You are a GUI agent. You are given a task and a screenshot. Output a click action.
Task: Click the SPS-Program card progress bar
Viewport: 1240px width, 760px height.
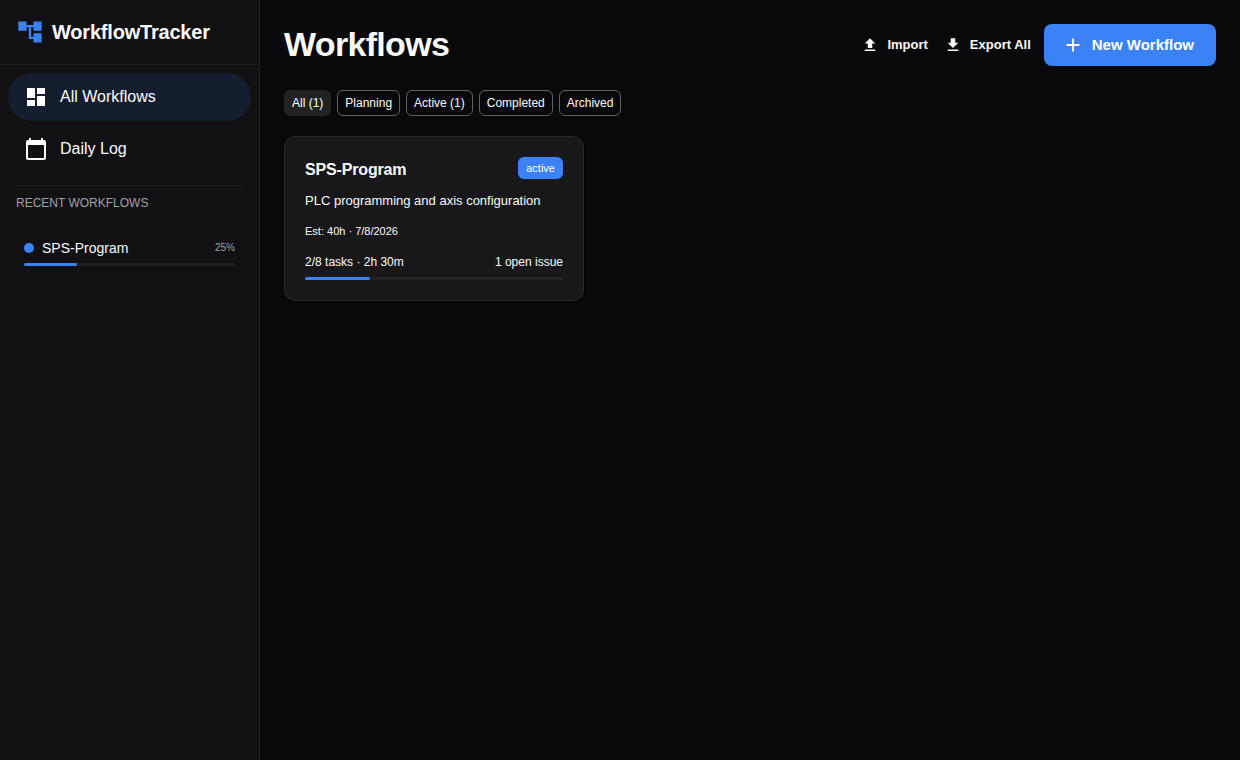[x=434, y=278]
